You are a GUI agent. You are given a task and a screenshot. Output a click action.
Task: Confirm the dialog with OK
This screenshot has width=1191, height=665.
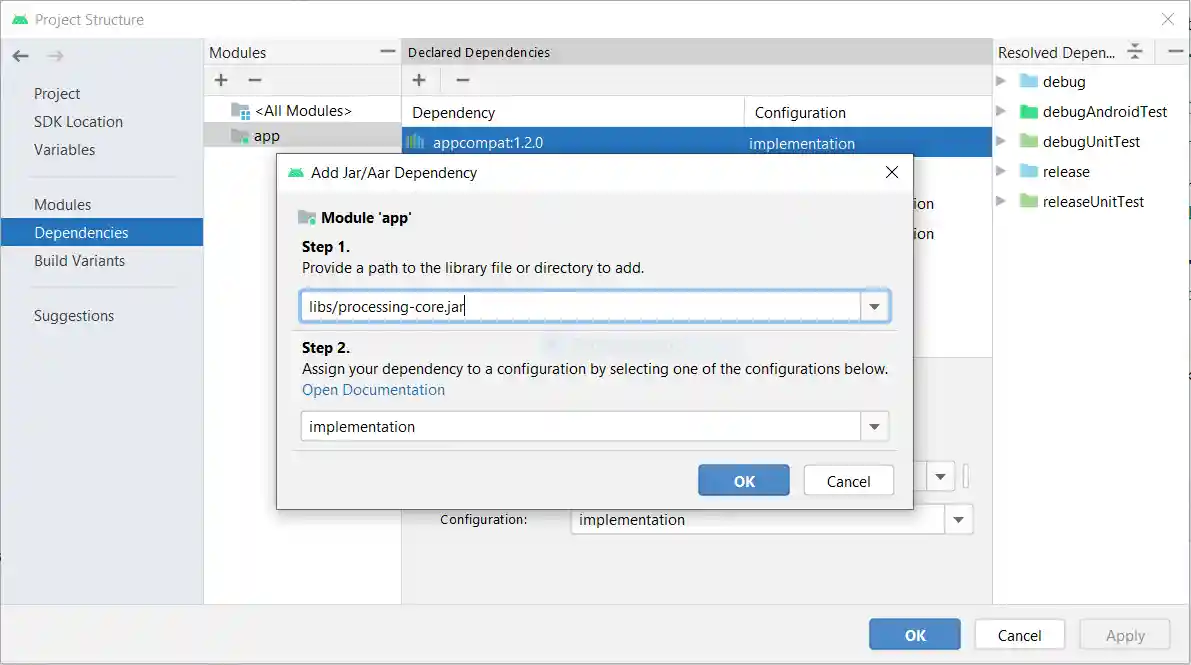coord(743,480)
